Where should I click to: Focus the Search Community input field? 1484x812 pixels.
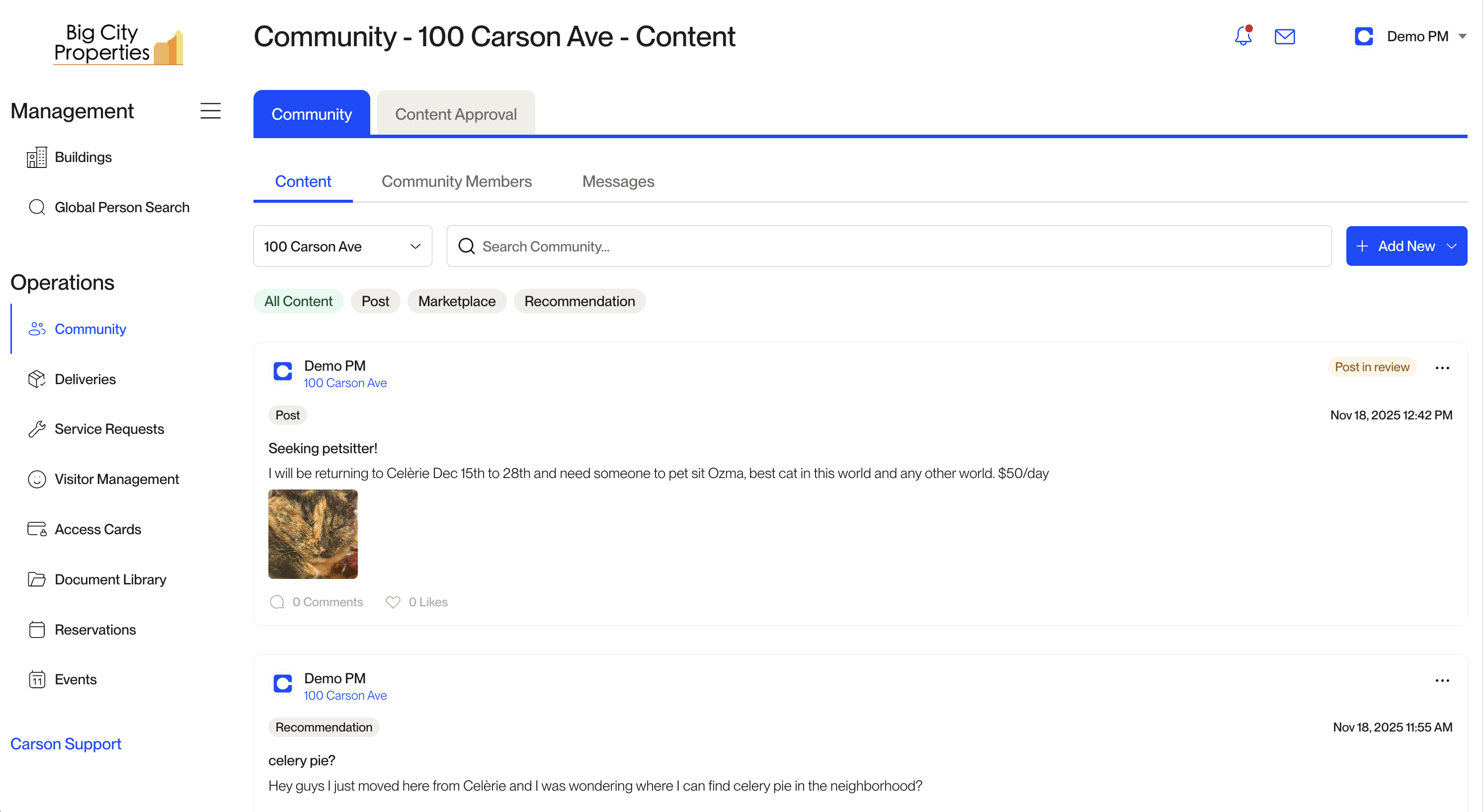click(x=889, y=246)
